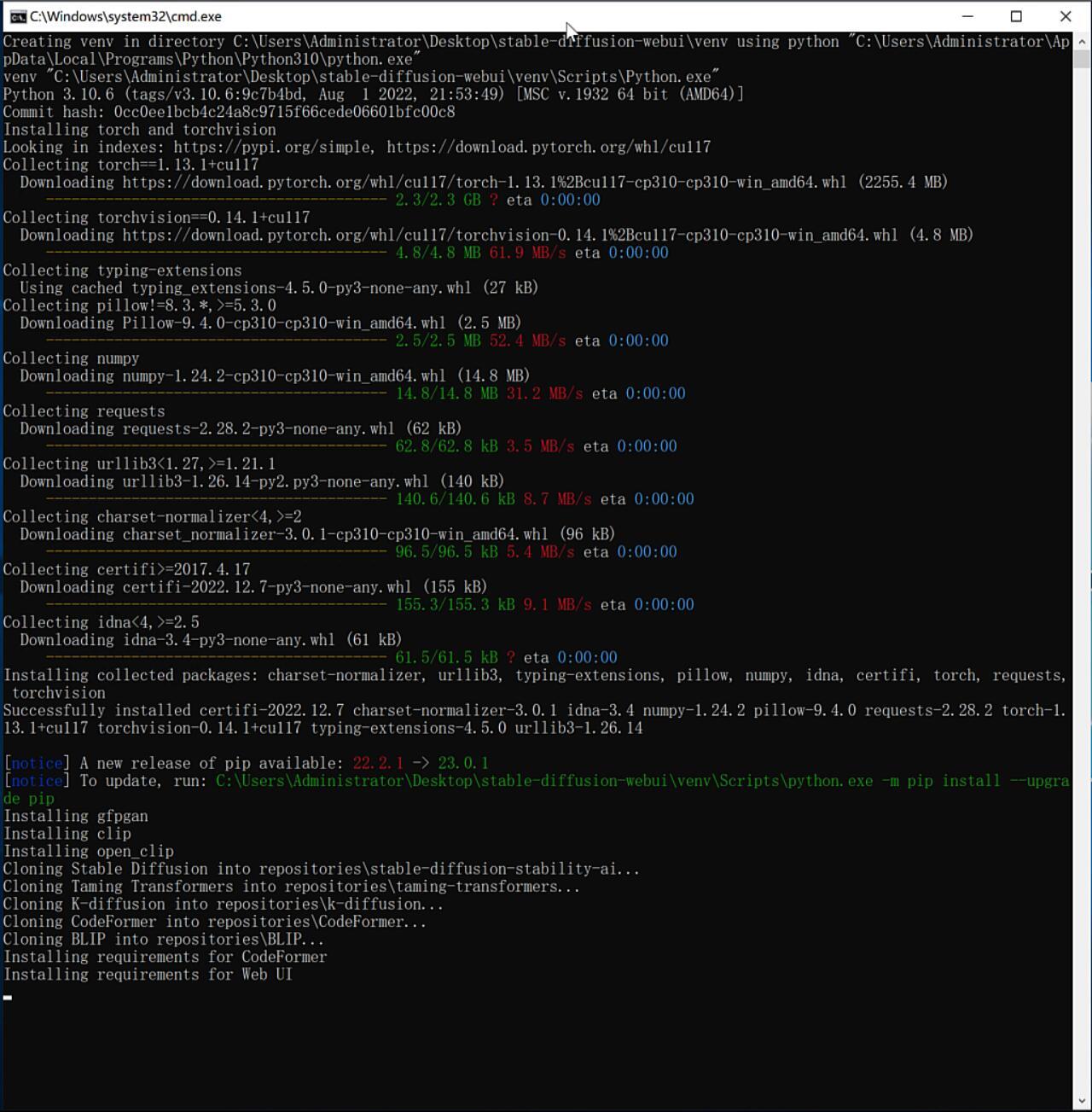Maximize the cmd.exe window
The width and height of the screenshot is (1092, 1112).
[1016, 16]
